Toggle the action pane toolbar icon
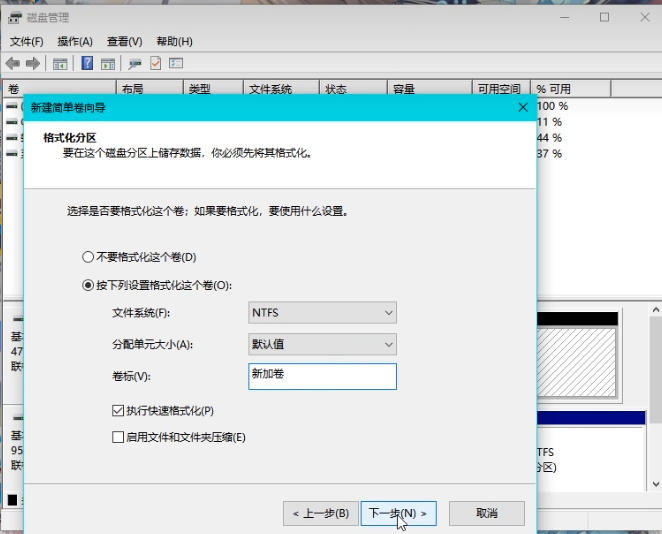This screenshot has width=662, height=534. click(x=108, y=64)
